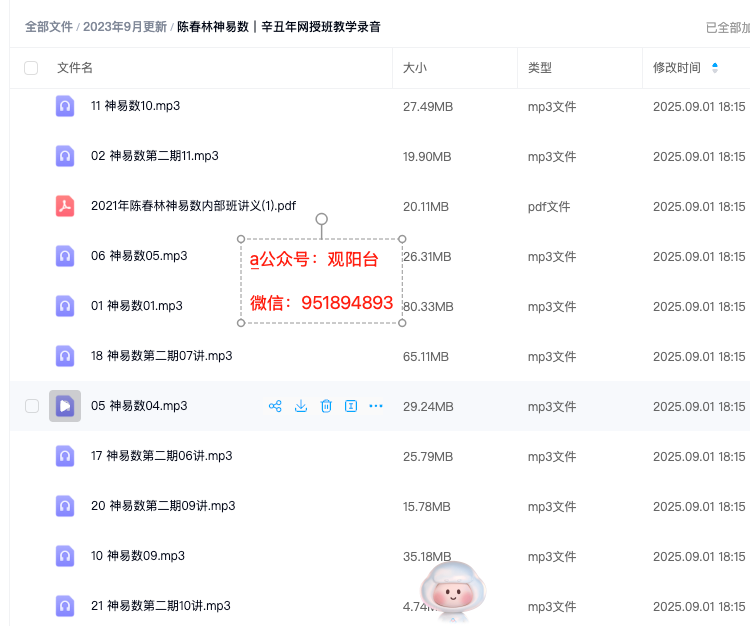Navigate to 2023年9月更新 breadcrumb folder
750x626 pixels.
pyautogui.click(x=125, y=27)
